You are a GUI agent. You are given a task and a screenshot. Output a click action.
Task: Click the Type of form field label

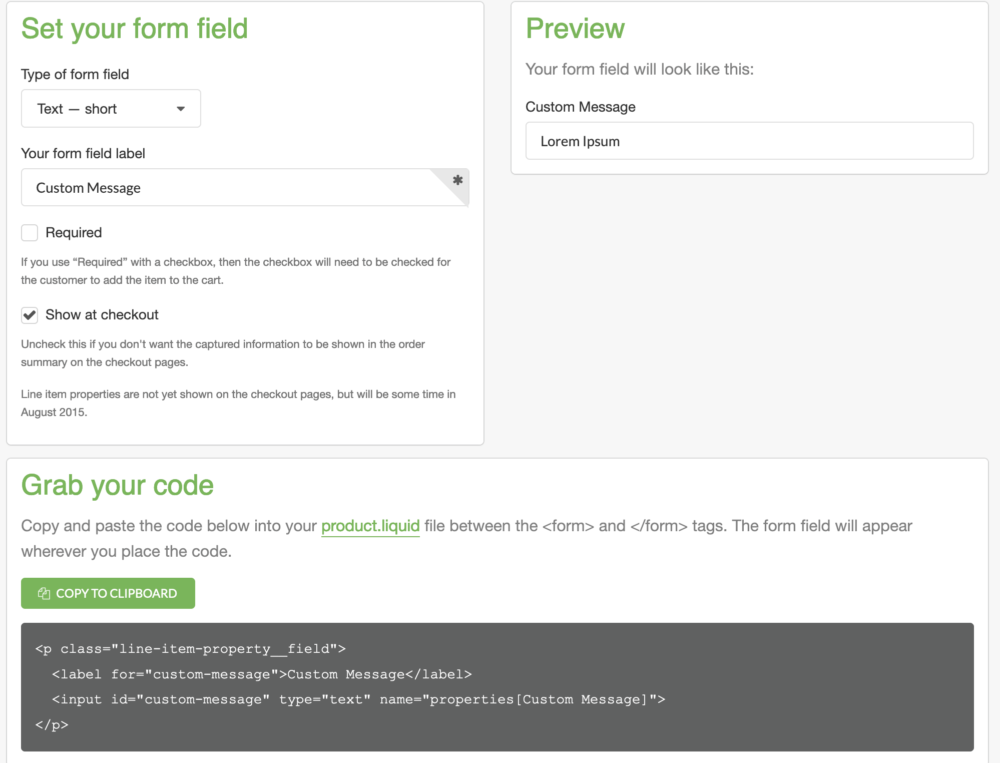pos(75,74)
